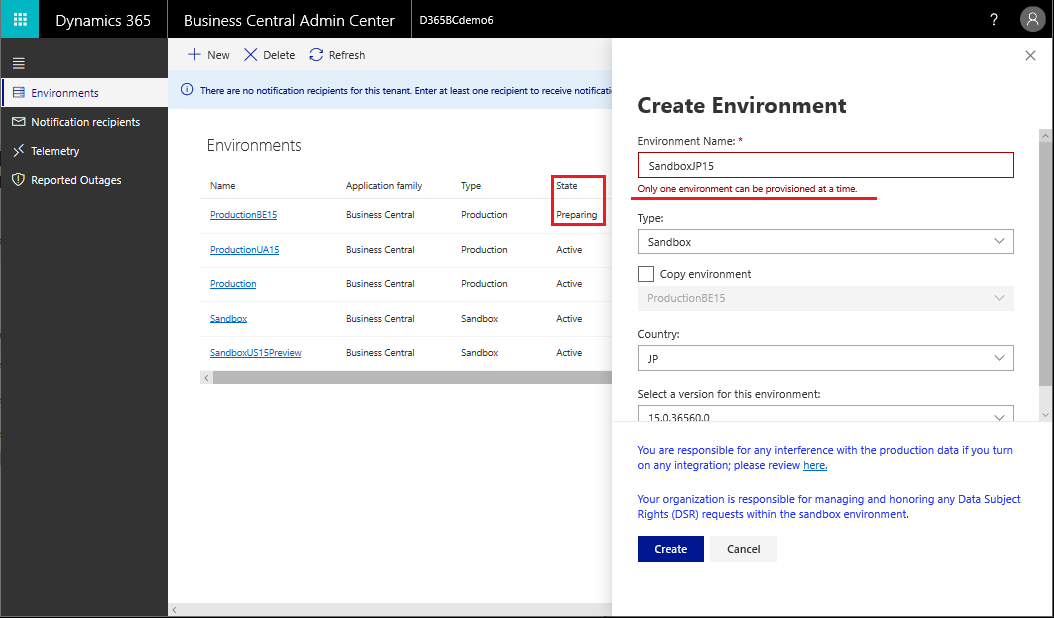Click the Application family column header
Image resolution: width=1054 pixels, height=618 pixels.
tap(384, 186)
